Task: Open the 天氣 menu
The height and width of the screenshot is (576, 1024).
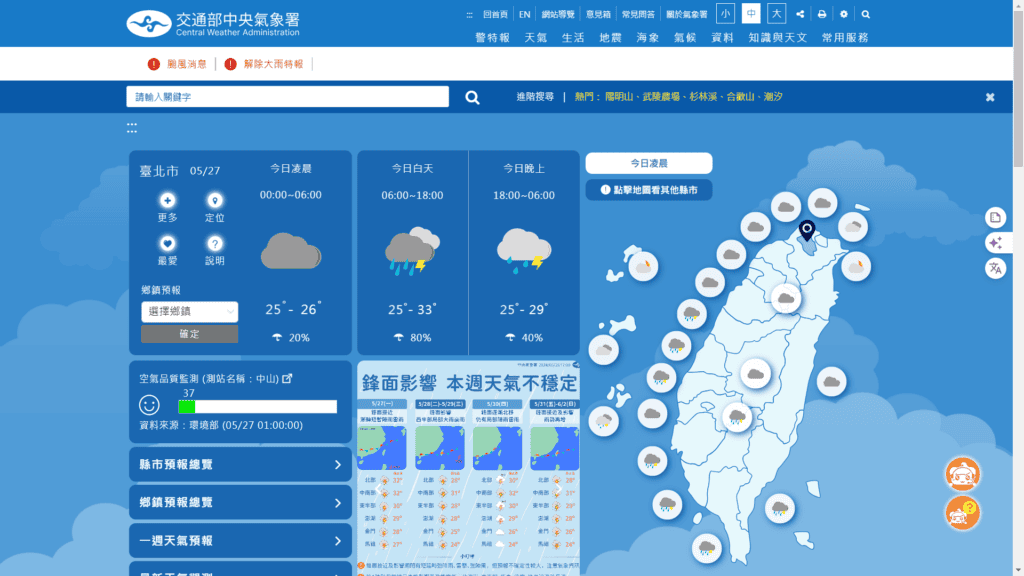Action: click(536, 38)
